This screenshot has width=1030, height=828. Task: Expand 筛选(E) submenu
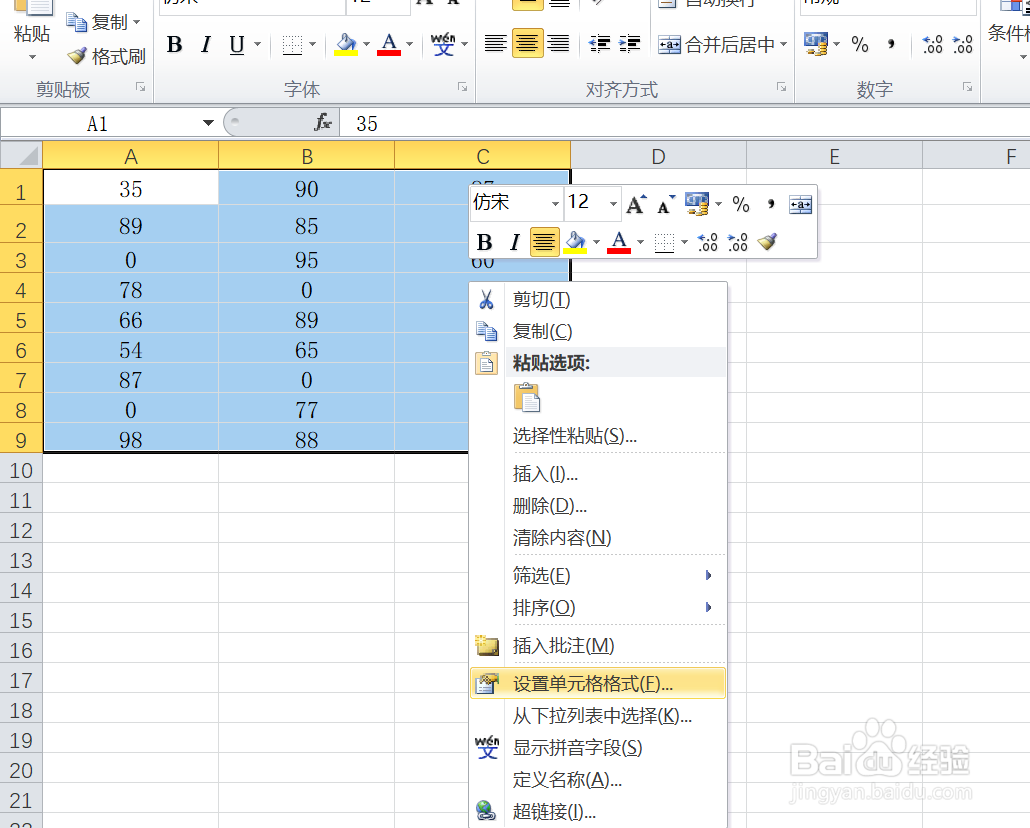598,576
